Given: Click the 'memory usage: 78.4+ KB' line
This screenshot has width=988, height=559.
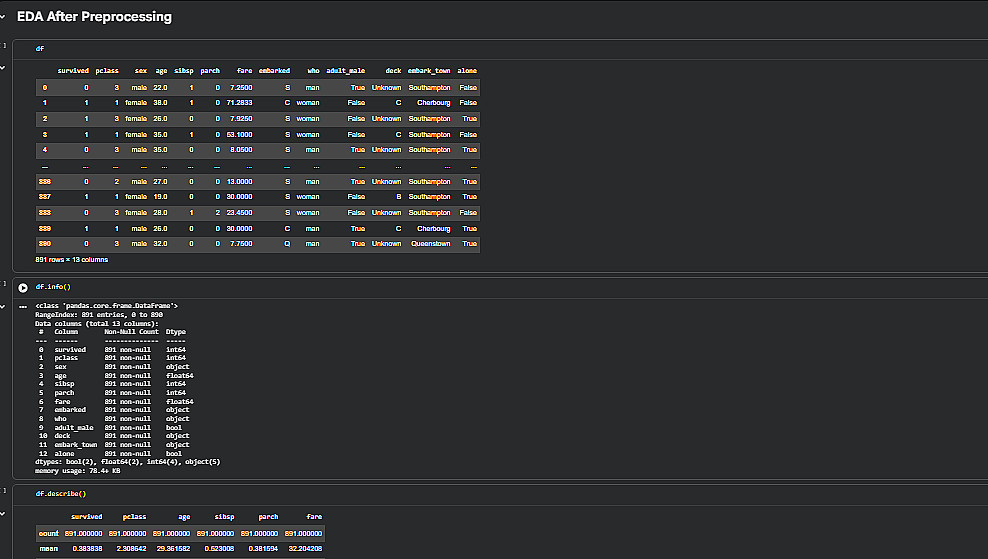Looking at the screenshot, I should tap(78, 471).
